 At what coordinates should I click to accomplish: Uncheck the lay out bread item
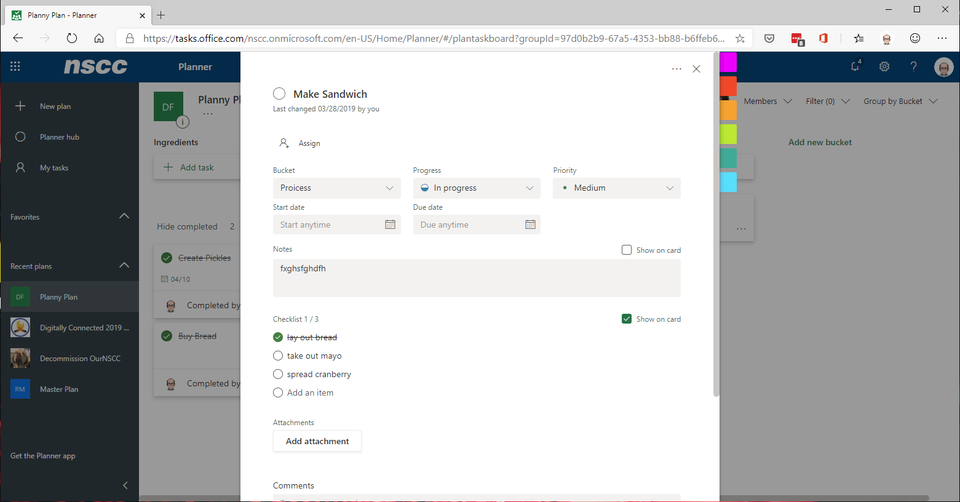click(278, 337)
